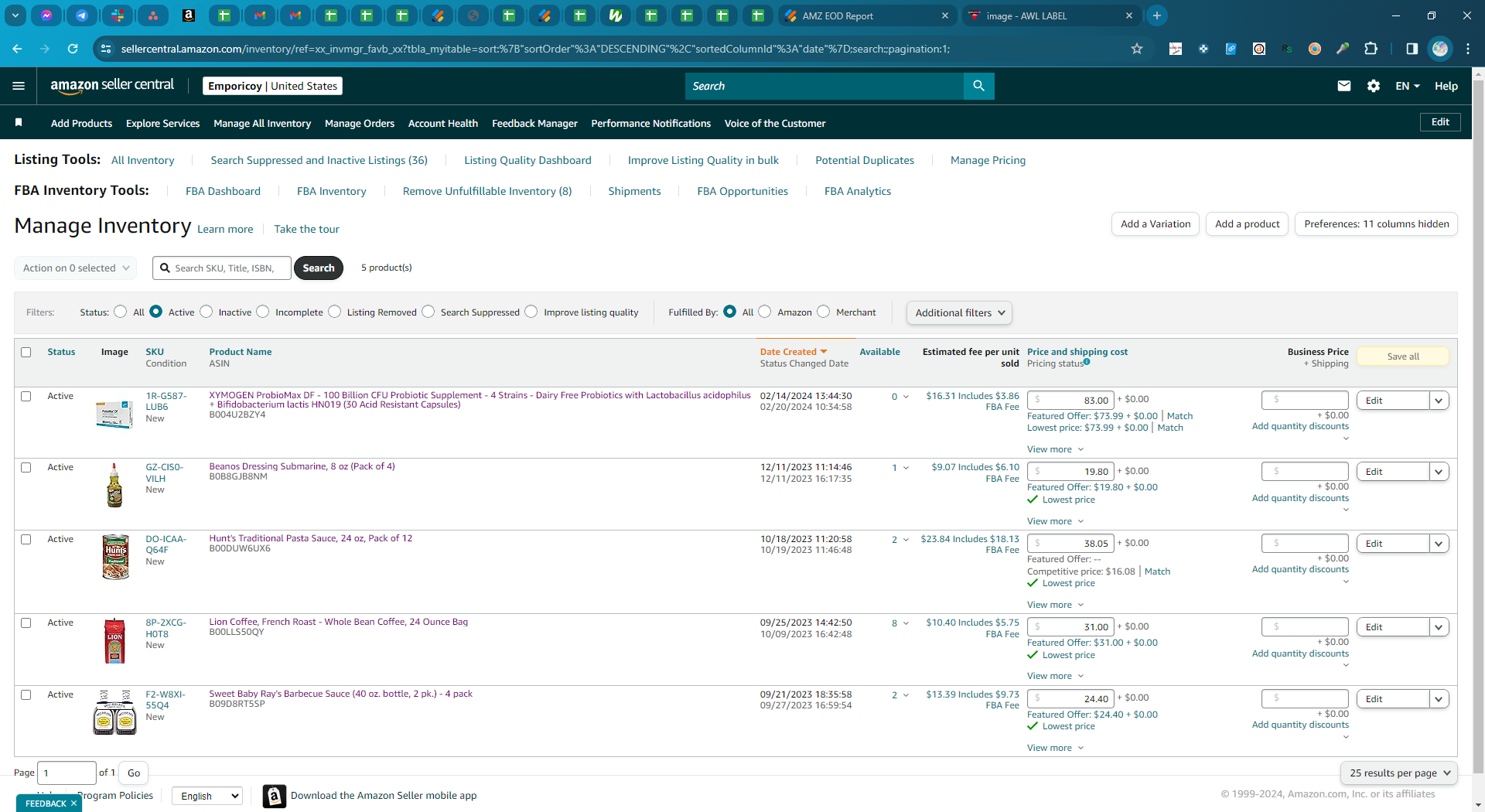1485x812 pixels.
Task: Check the Beanos Dressing Submarine row checkbox
Action: [26, 467]
